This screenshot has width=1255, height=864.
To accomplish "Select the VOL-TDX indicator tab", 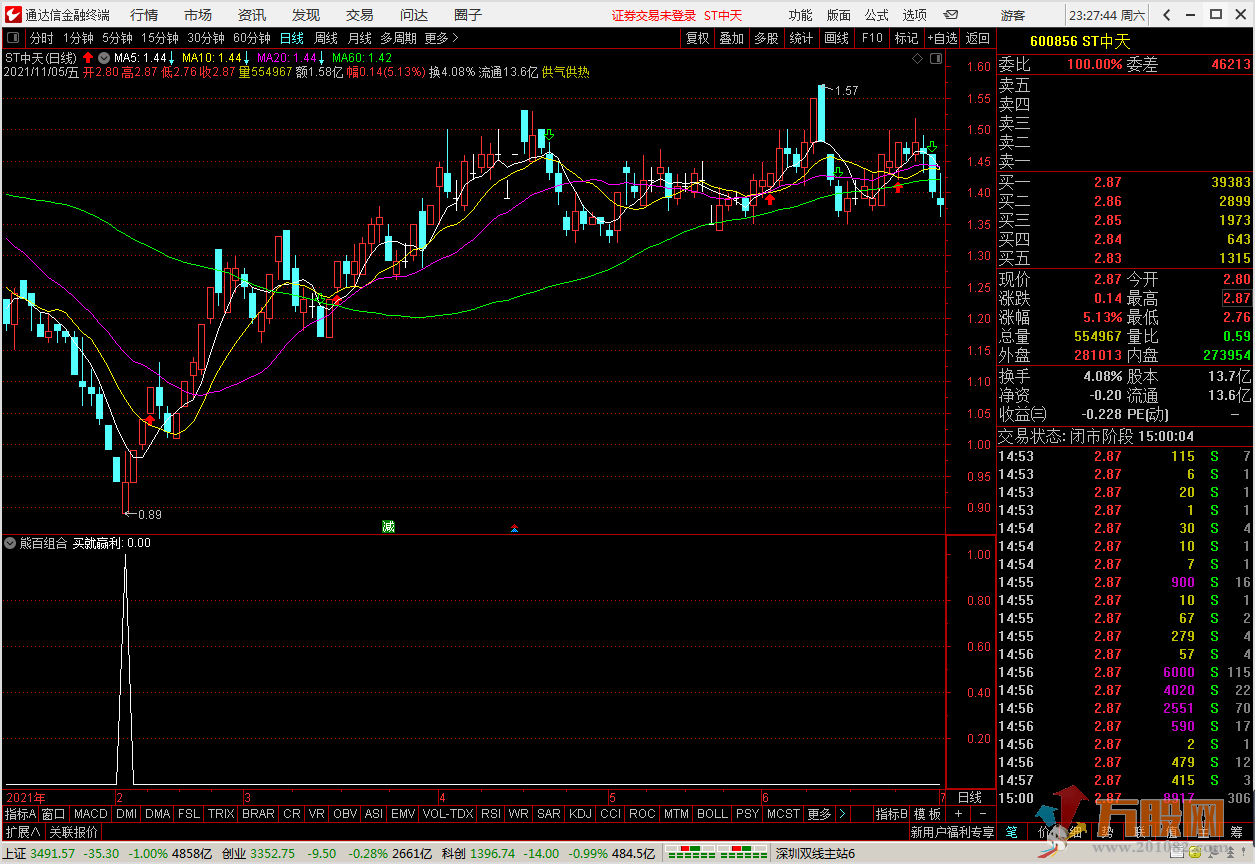I will pyautogui.click(x=448, y=814).
